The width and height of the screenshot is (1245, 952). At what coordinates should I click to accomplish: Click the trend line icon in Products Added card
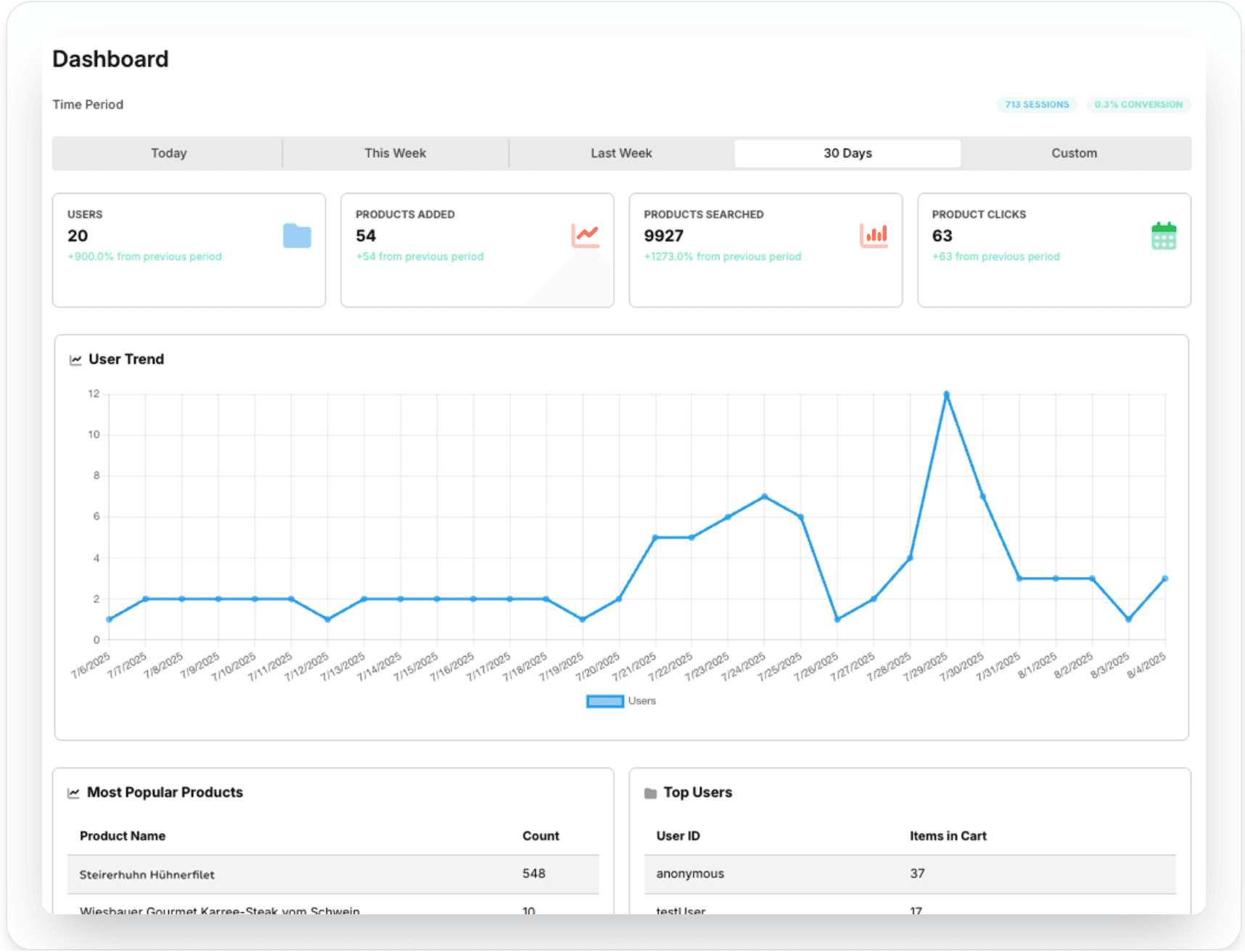tap(585, 235)
